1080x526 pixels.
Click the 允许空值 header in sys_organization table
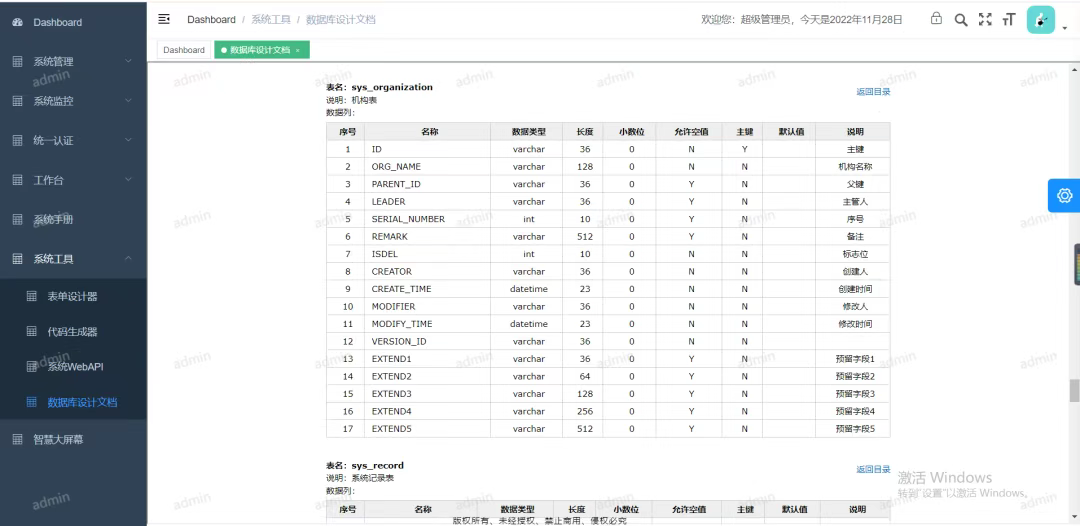[691, 132]
